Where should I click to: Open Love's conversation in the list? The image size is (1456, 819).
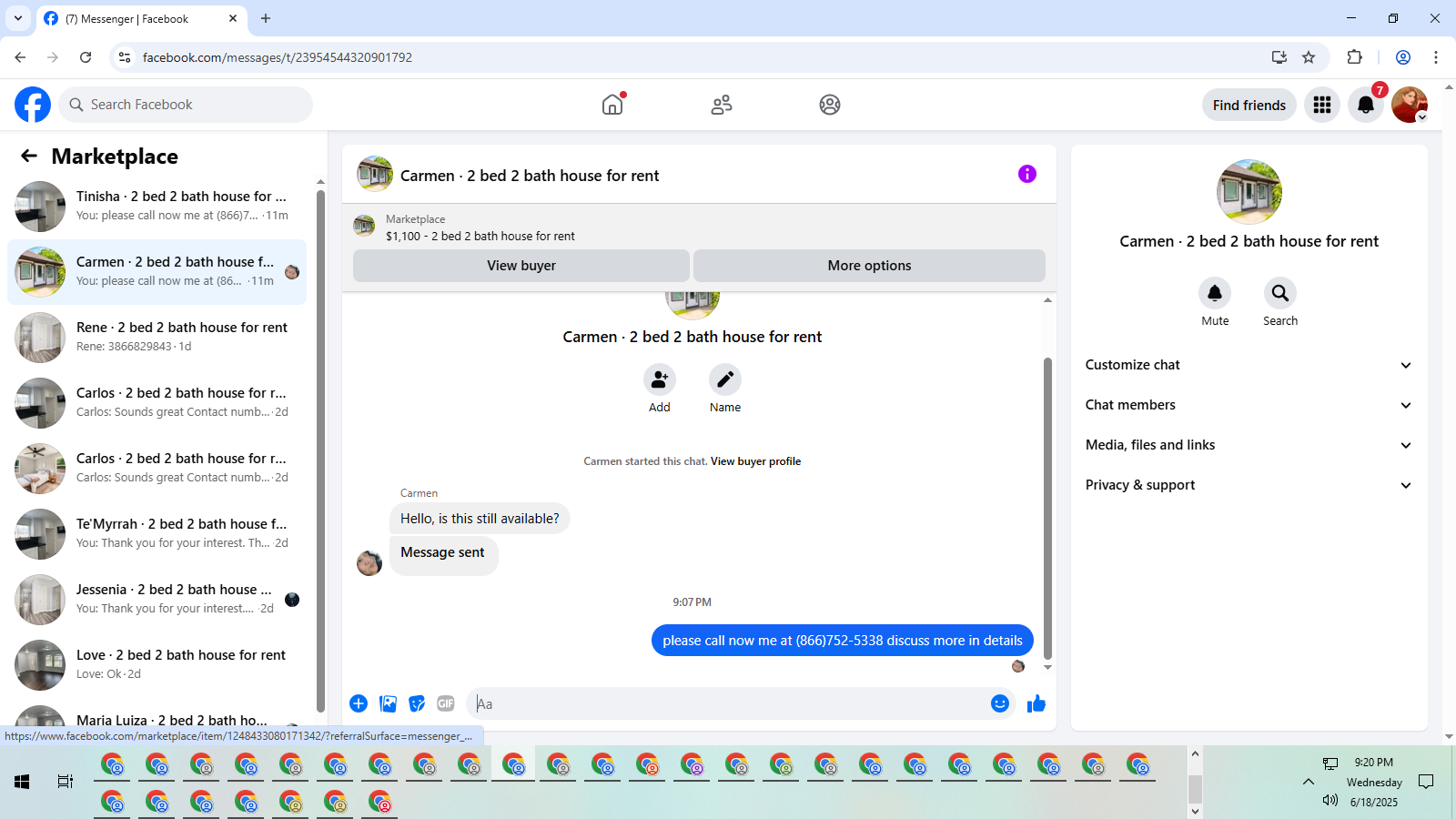(157, 665)
